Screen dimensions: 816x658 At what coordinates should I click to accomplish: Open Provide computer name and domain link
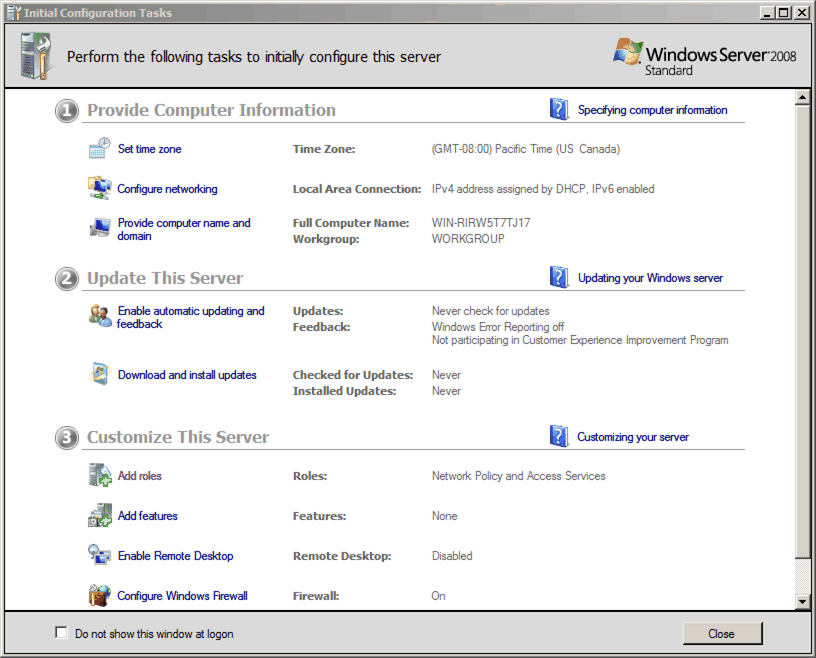click(x=184, y=229)
